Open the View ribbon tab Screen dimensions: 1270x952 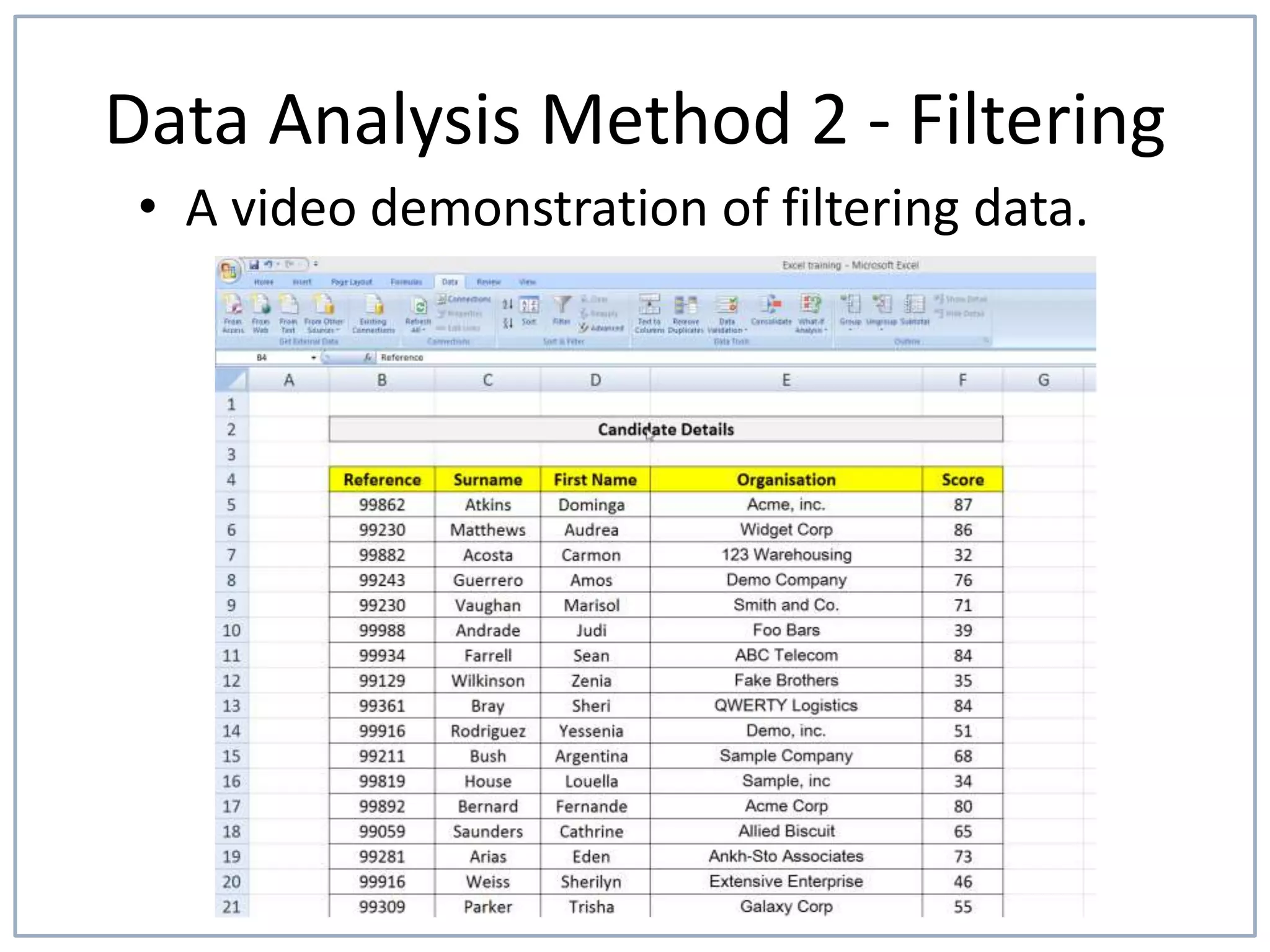tap(528, 282)
